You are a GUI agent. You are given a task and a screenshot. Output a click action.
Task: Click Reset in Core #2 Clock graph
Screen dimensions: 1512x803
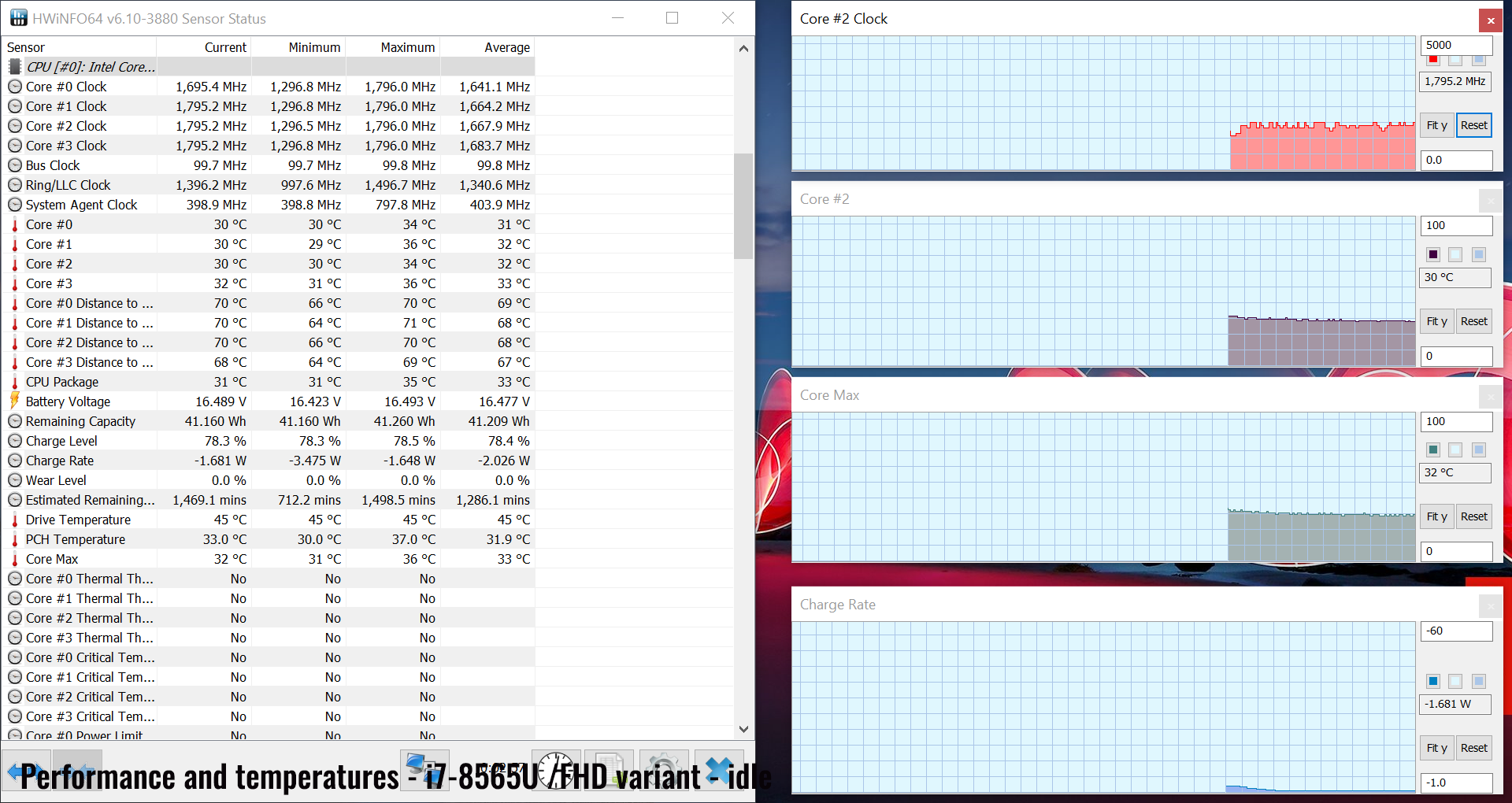pos(1473,125)
